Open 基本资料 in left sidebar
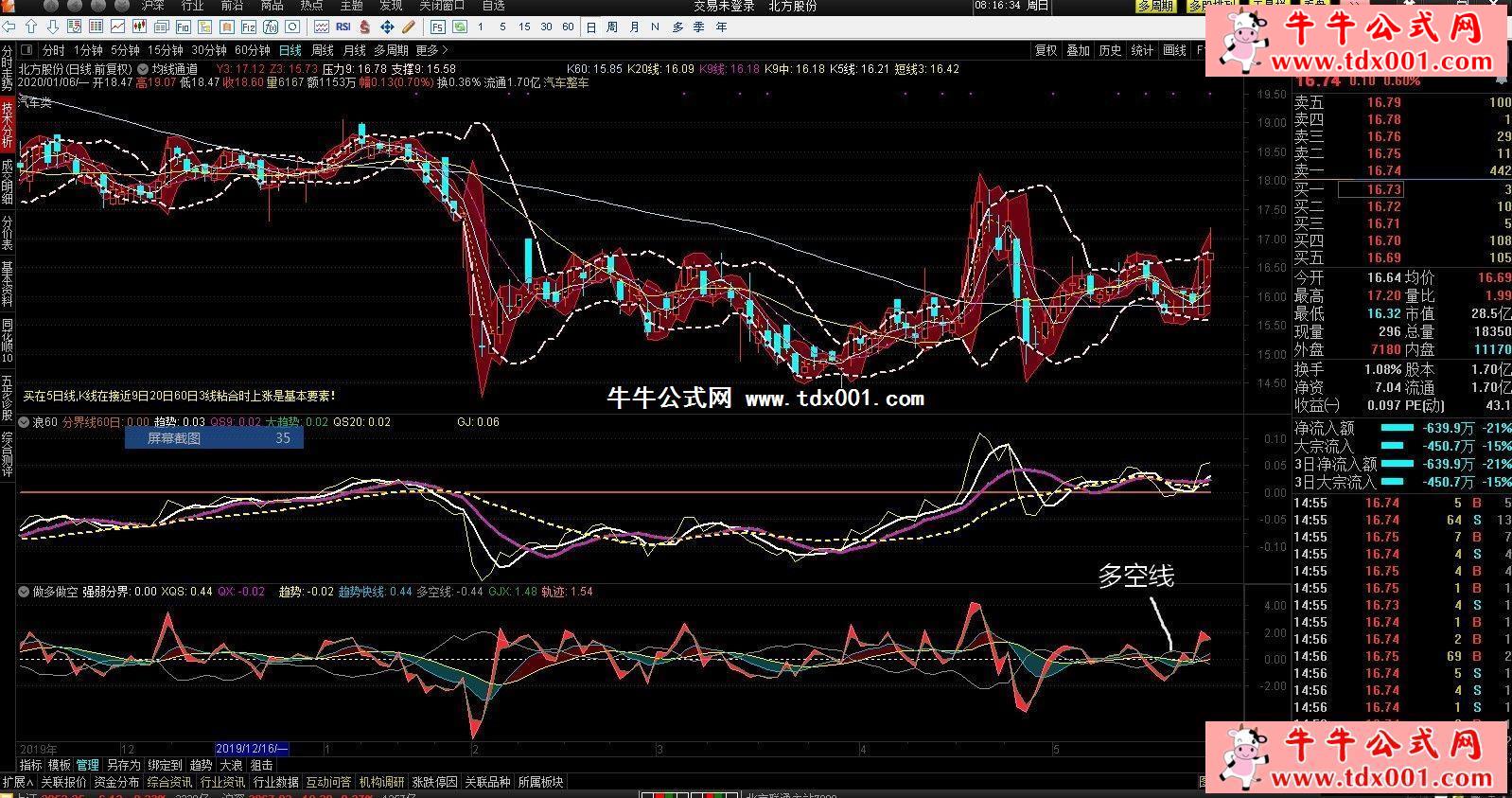 pyautogui.click(x=8, y=284)
